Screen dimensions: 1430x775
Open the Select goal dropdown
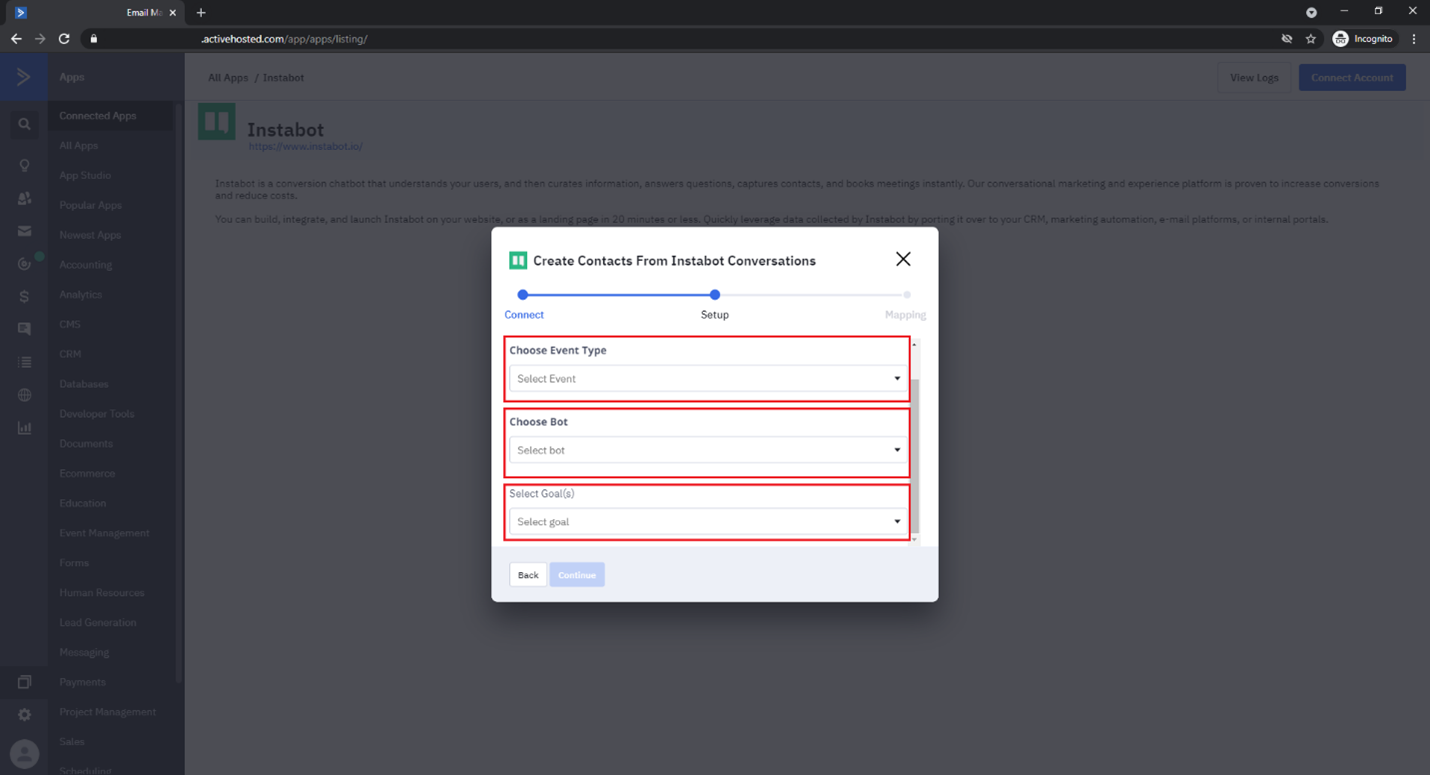coord(707,522)
